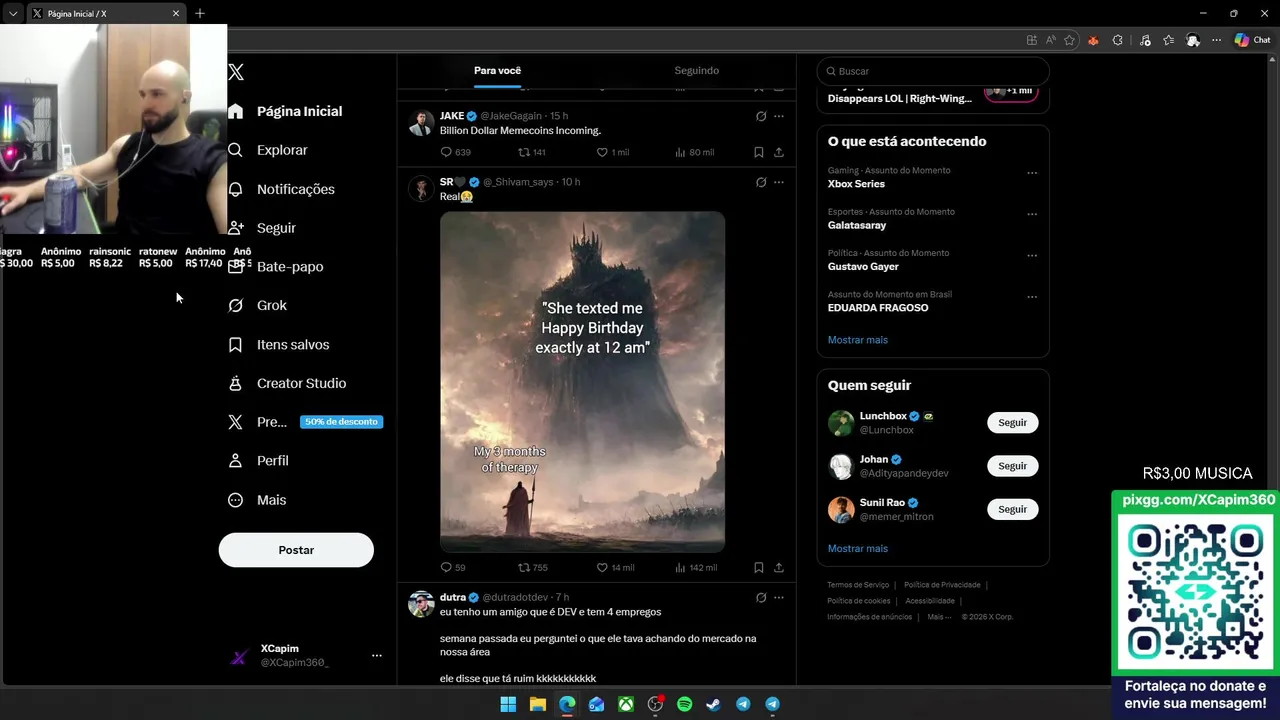Image resolution: width=1280 pixels, height=720 pixels.
Task: View analytics of SR's post (142 mil)
Action: (x=696, y=567)
